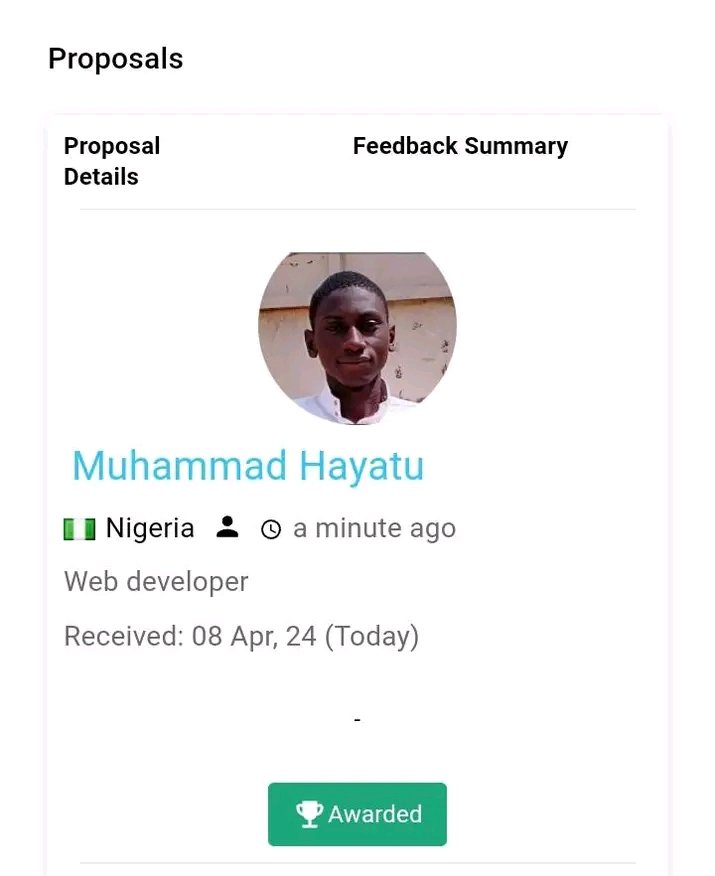Click the "Received:" label
The height and width of the screenshot is (876, 715).
coord(124,635)
